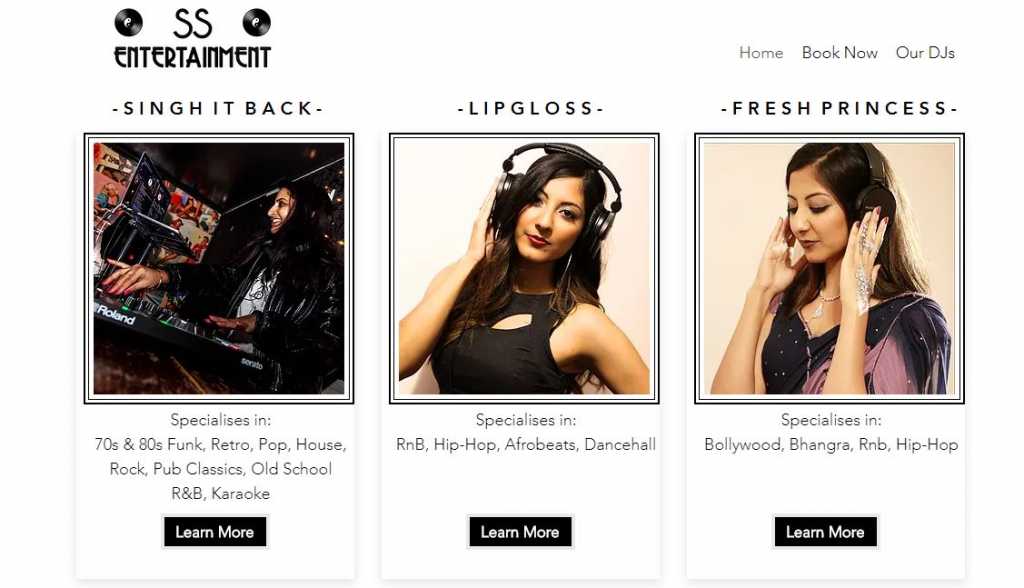This screenshot has height=588, width=1024.
Task: Open the Lipgloss DJ headphones photo
Action: coord(524,269)
